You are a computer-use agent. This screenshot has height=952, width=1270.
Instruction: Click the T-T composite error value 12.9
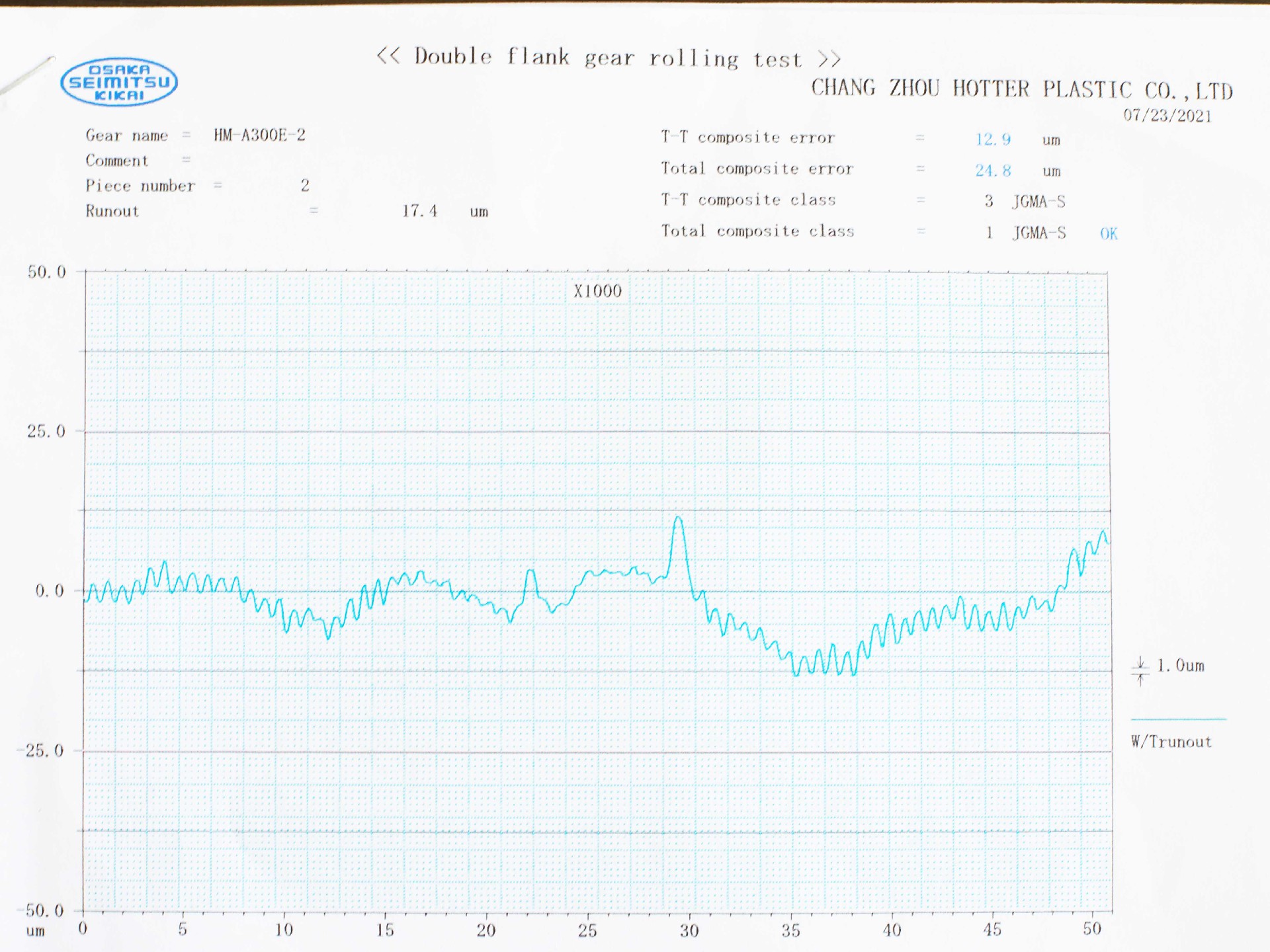(x=993, y=139)
